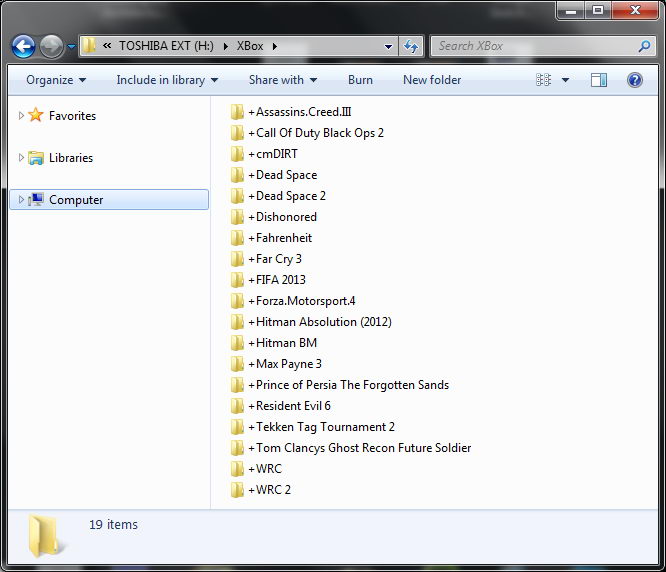This screenshot has width=666, height=572.
Task: Click New folder in the toolbar
Action: (x=432, y=80)
